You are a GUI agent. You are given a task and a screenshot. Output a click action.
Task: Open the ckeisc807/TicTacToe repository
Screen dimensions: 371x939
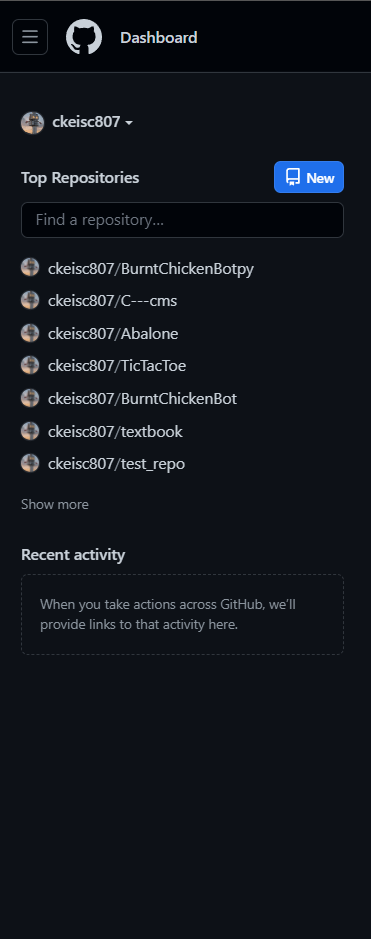(117, 366)
